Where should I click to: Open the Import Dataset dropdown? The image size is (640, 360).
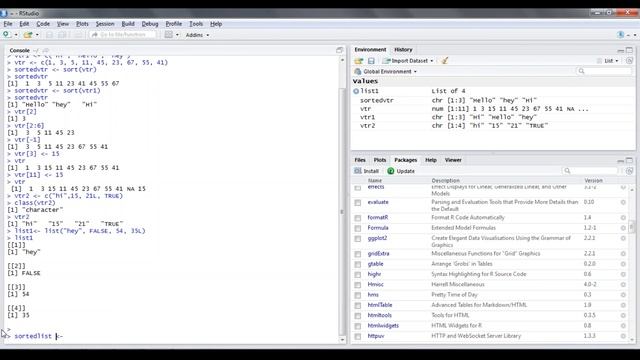click(x=408, y=61)
